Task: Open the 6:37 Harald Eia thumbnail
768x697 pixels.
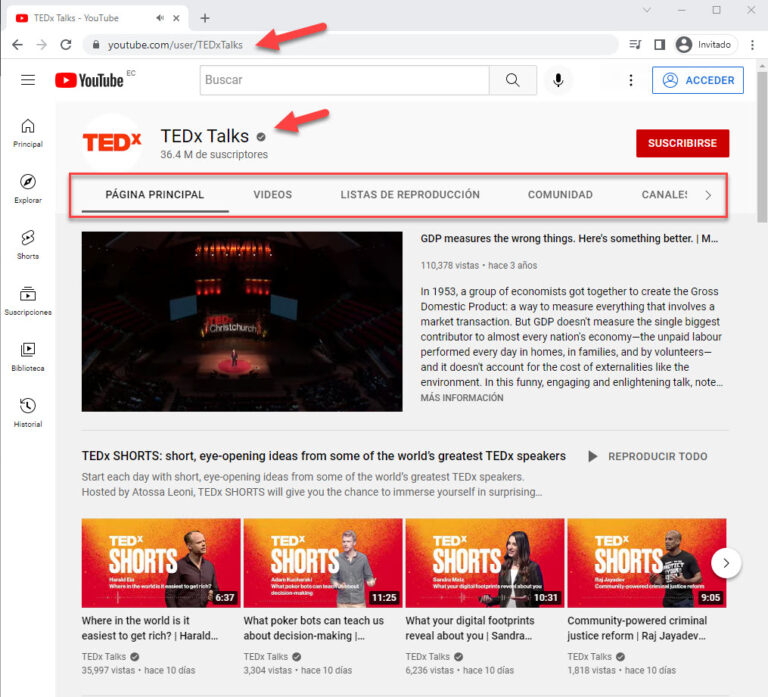Action: pyautogui.click(x=161, y=563)
